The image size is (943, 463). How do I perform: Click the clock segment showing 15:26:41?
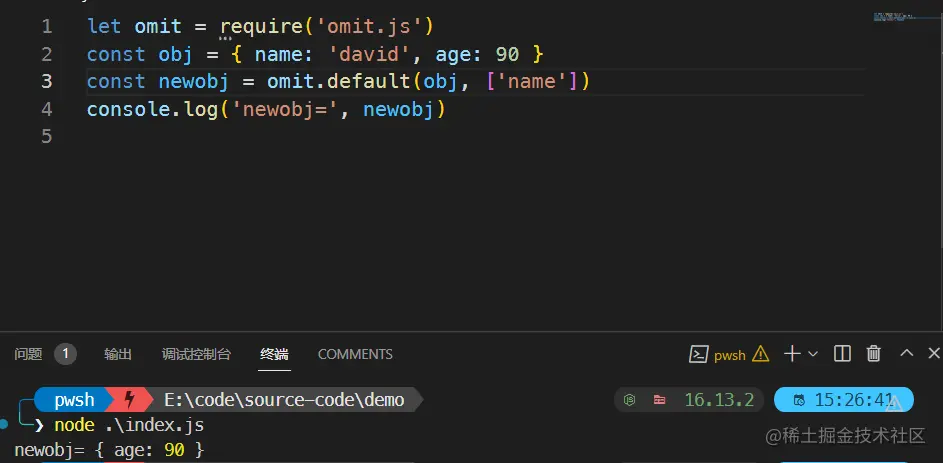pyautogui.click(x=843, y=399)
